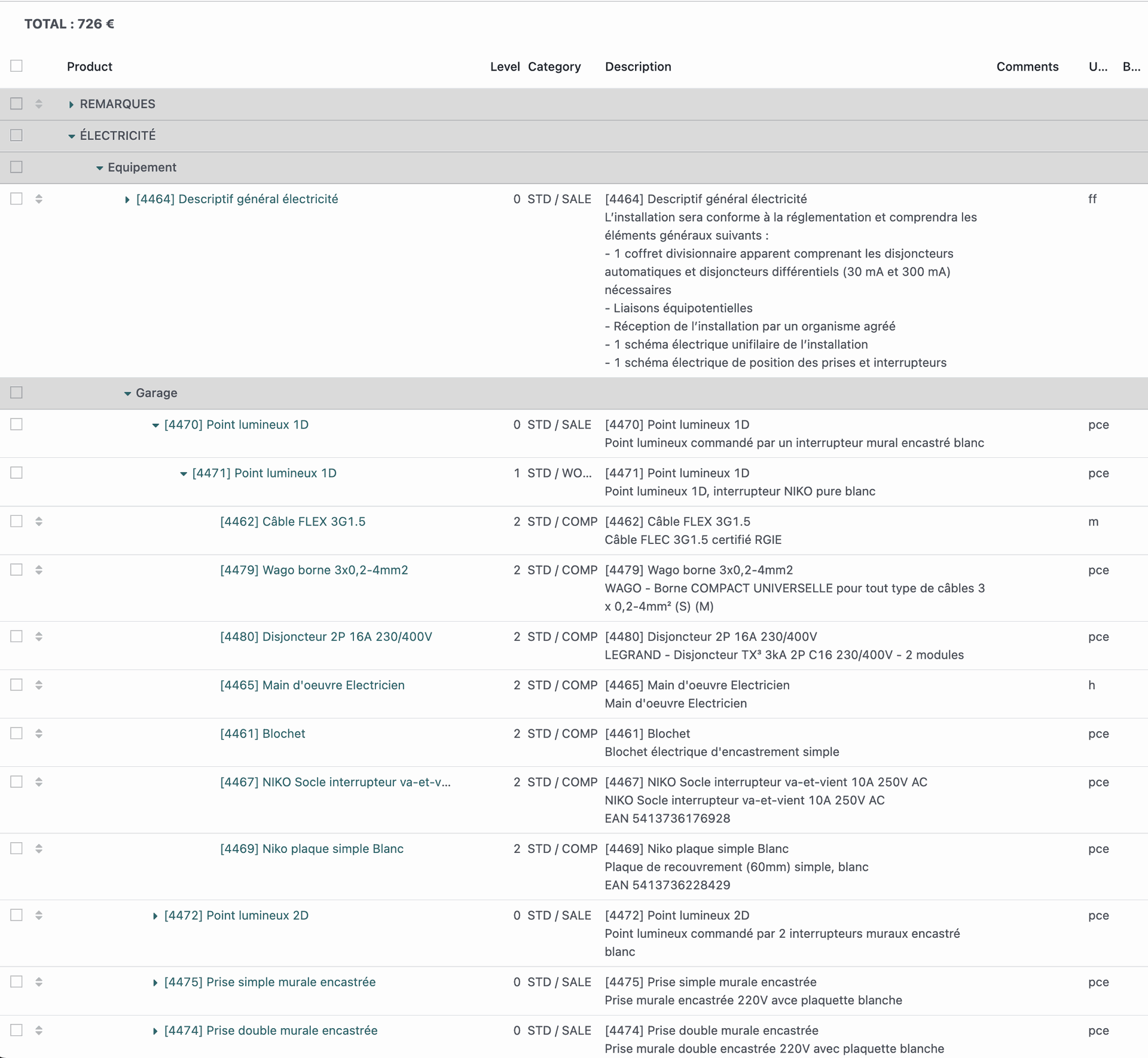Click drag handle for Wago borne row
Image resolution: width=1148 pixels, height=1058 pixels.
point(39,570)
